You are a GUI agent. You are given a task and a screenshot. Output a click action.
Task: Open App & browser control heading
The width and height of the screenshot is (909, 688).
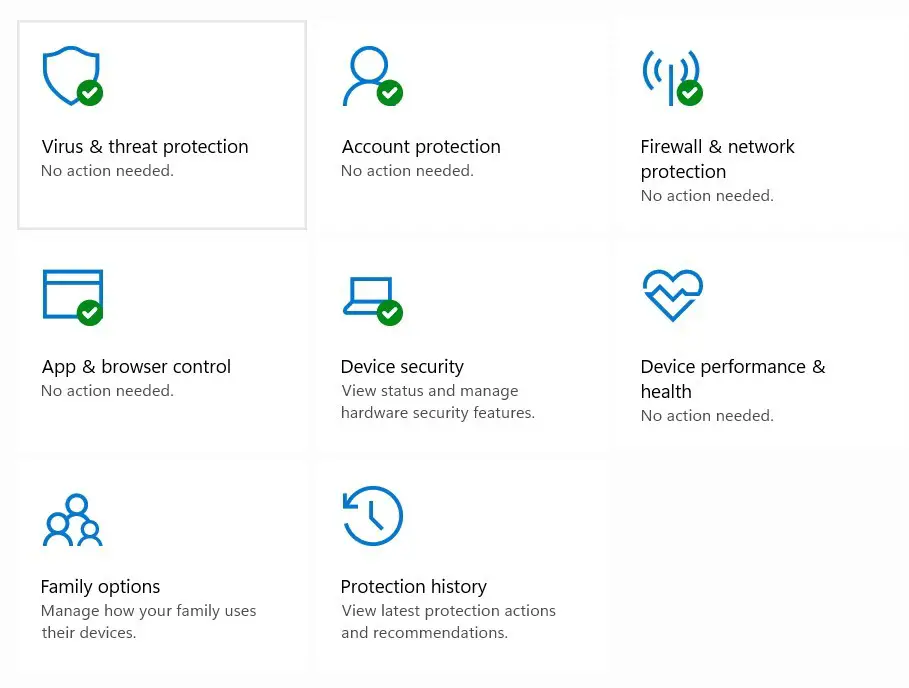[x=136, y=367]
